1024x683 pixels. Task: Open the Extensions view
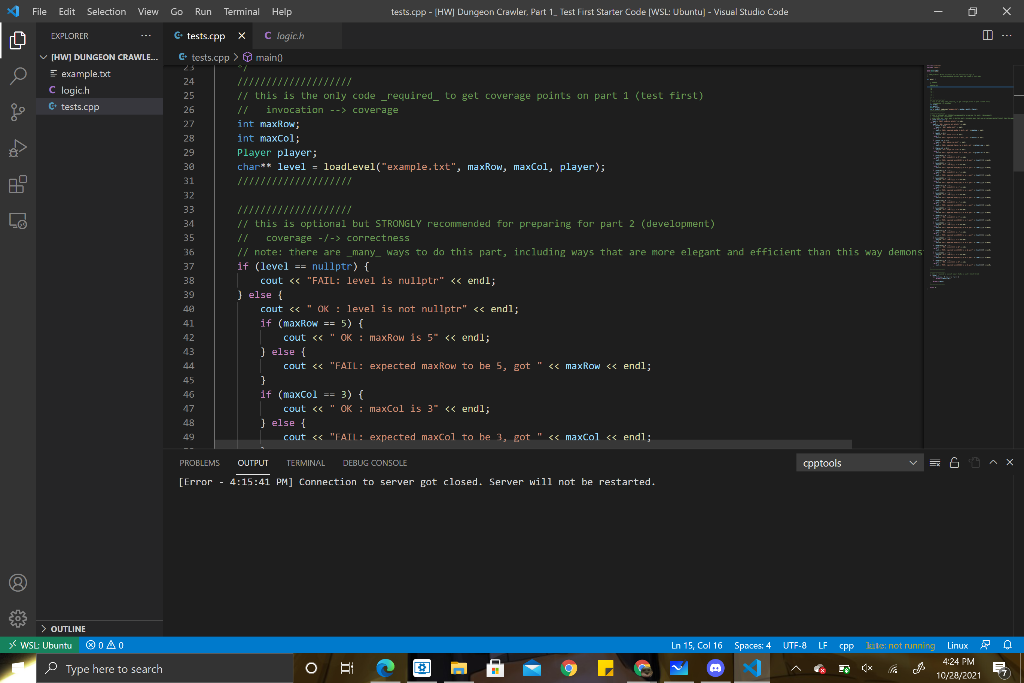click(x=18, y=184)
